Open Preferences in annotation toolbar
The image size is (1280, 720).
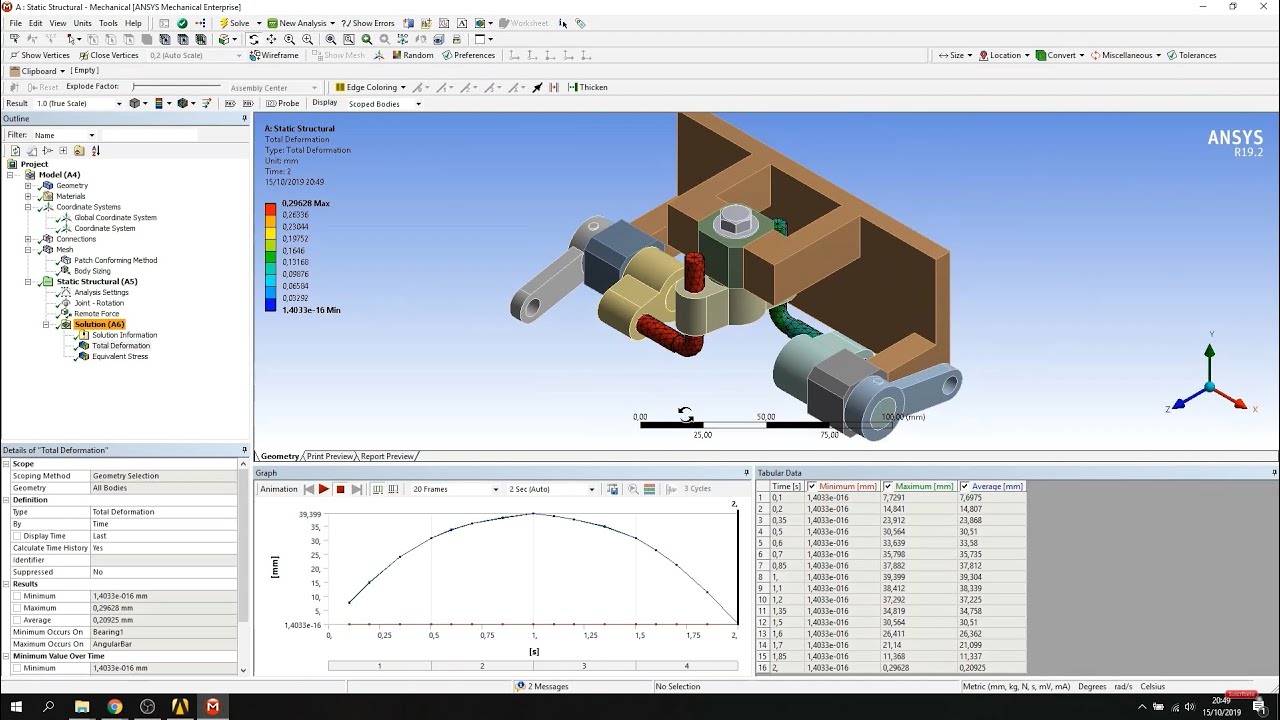[467, 55]
